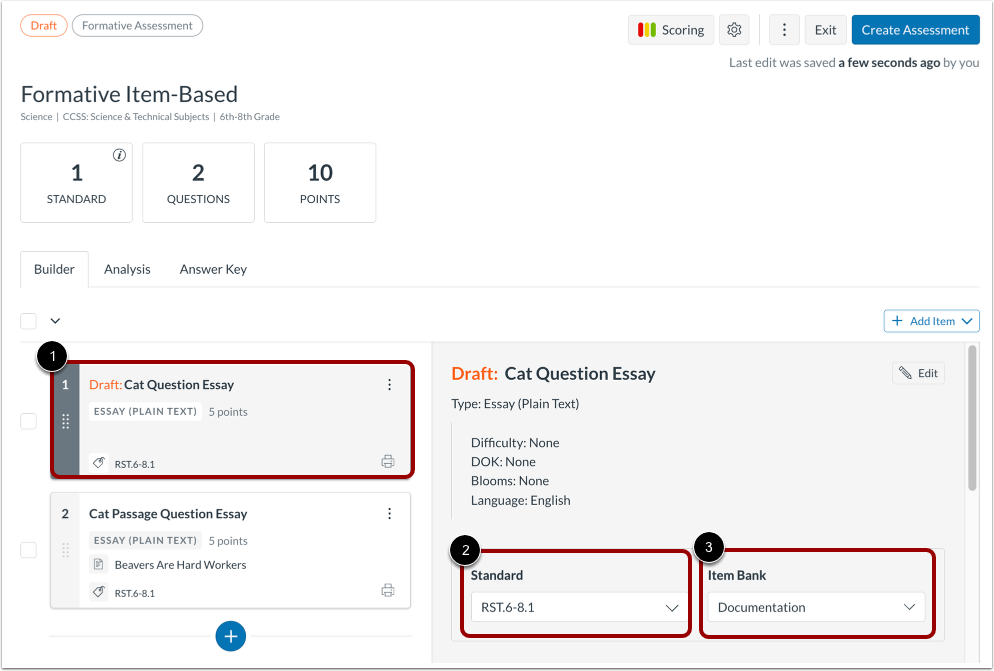Select the Cat Passage Question Essay item title

168,514
